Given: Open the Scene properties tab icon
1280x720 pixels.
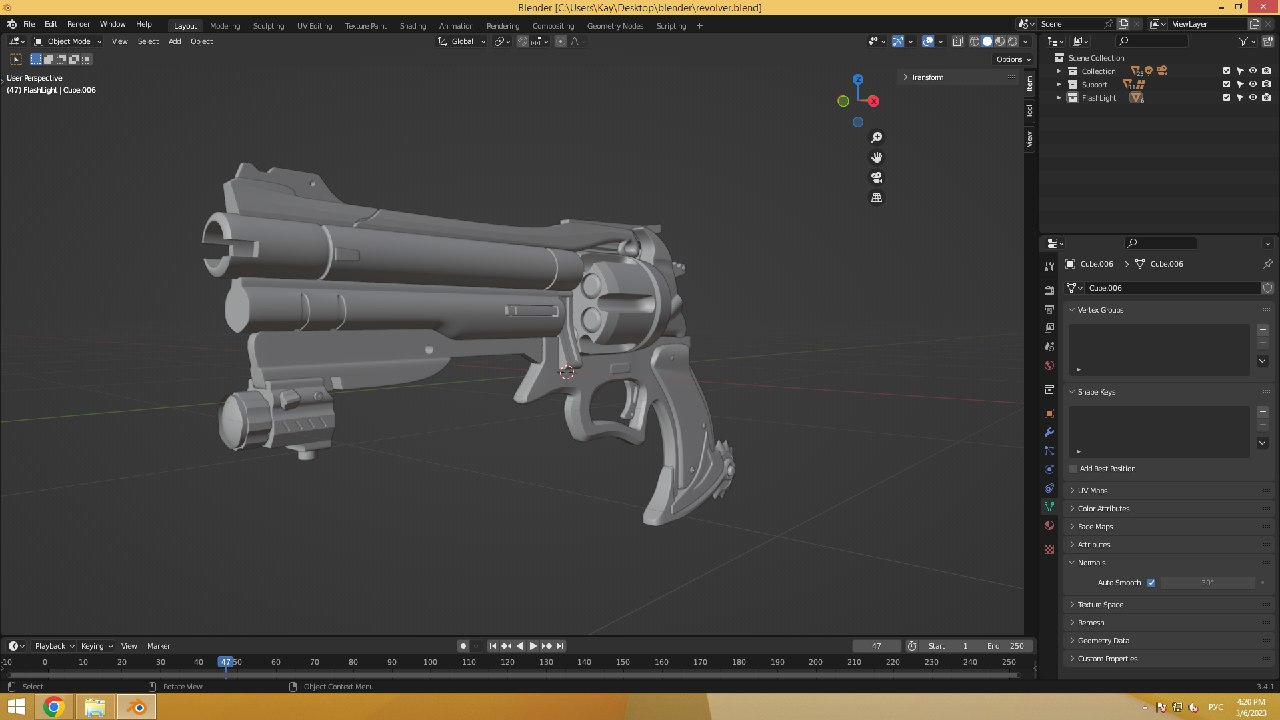Looking at the screenshot, I should (x=1049, y=346).
